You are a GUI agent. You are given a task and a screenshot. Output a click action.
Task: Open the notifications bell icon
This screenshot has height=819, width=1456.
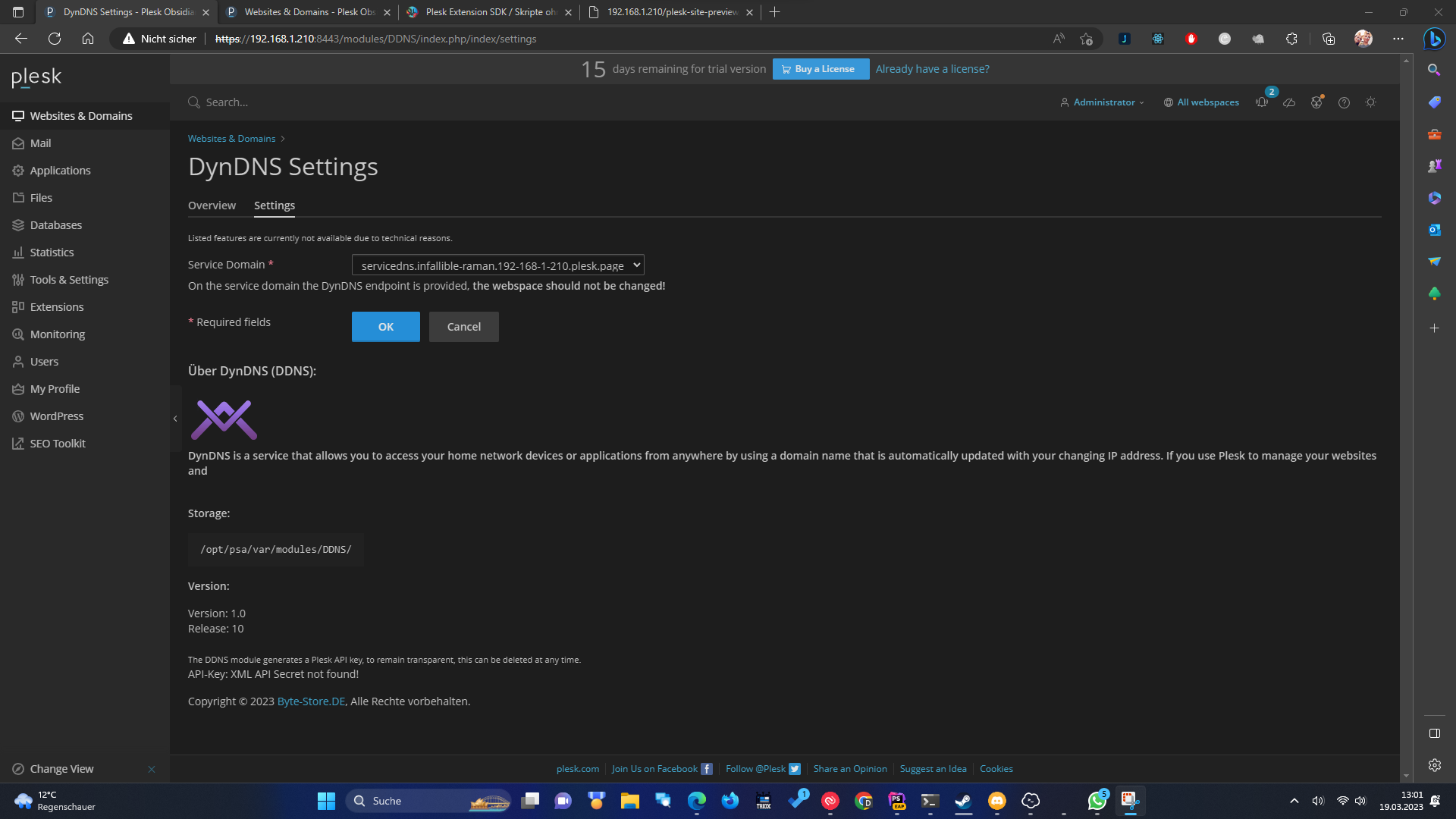pos(1262,102)
